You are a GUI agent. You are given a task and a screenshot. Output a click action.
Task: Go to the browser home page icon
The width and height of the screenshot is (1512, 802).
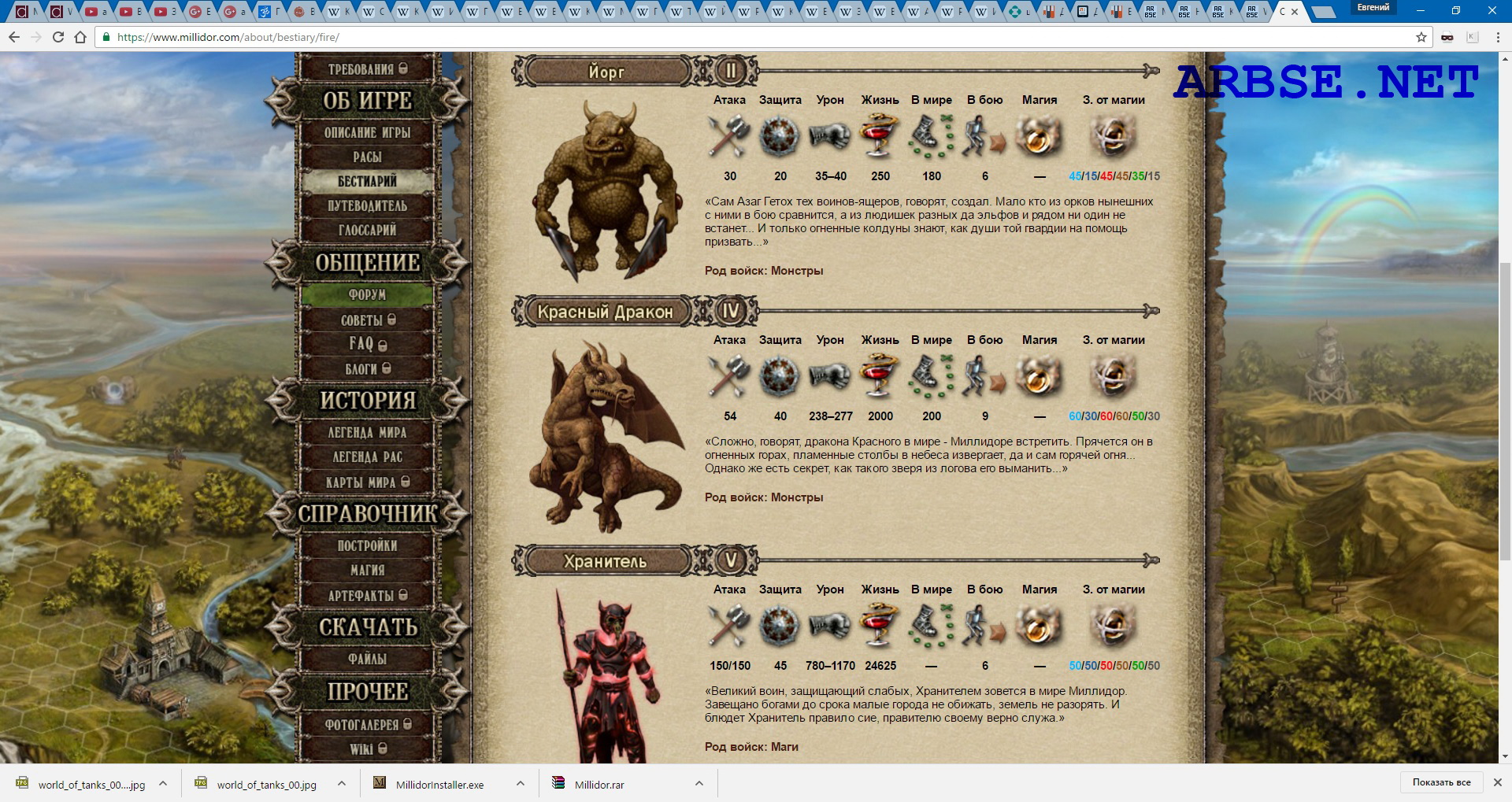point(80,37)
